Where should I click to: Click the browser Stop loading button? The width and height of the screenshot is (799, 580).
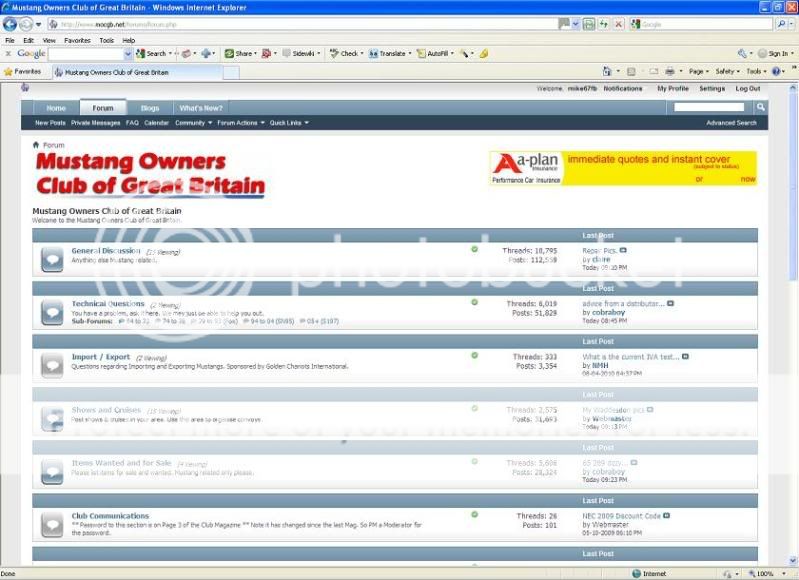click(x=620, y=24)
